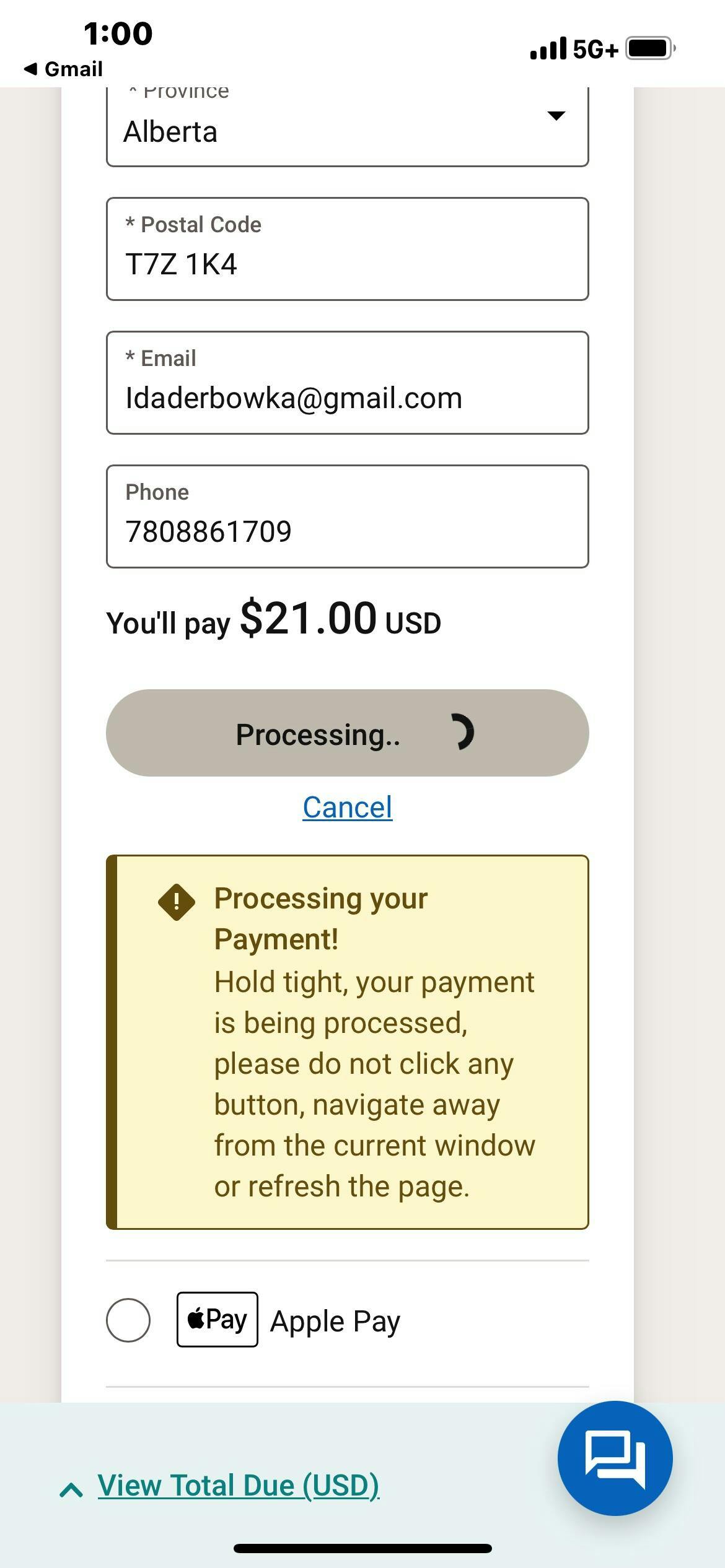Click the Cancel link
The width and height of the screenshot is (725, 1568).
tap(347, 807)
